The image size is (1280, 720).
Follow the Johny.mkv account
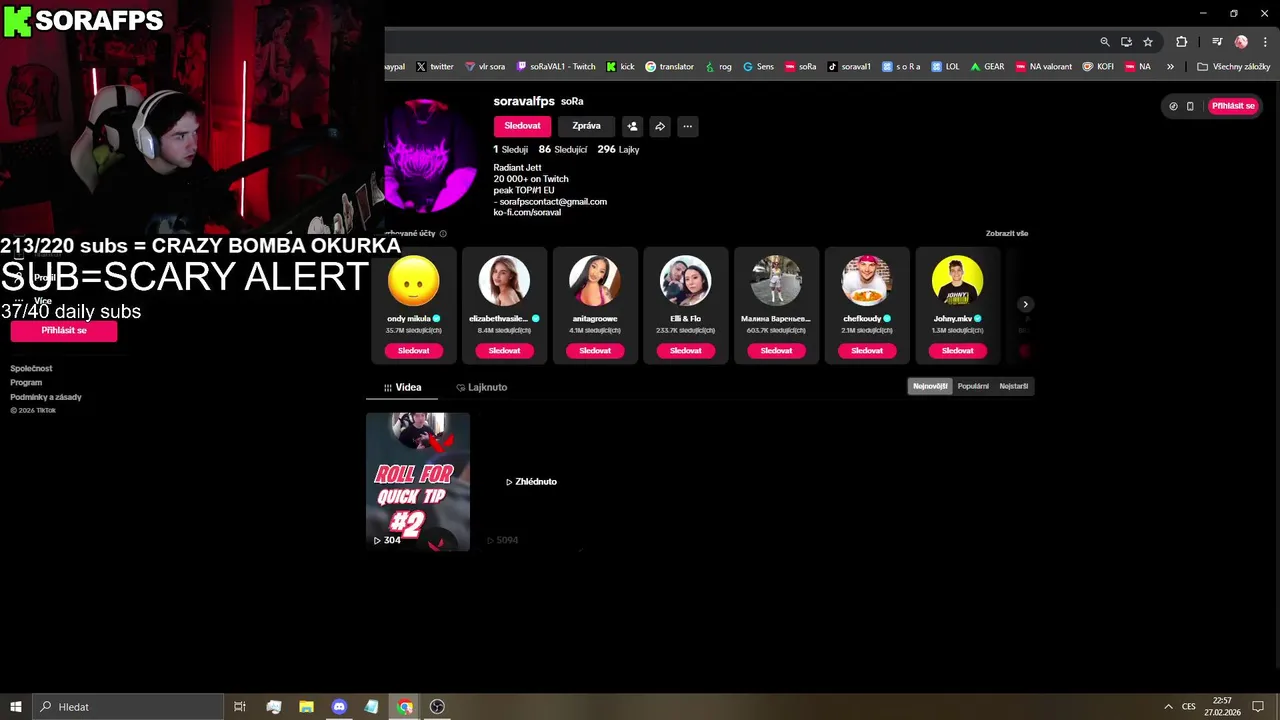click(957, 350)
